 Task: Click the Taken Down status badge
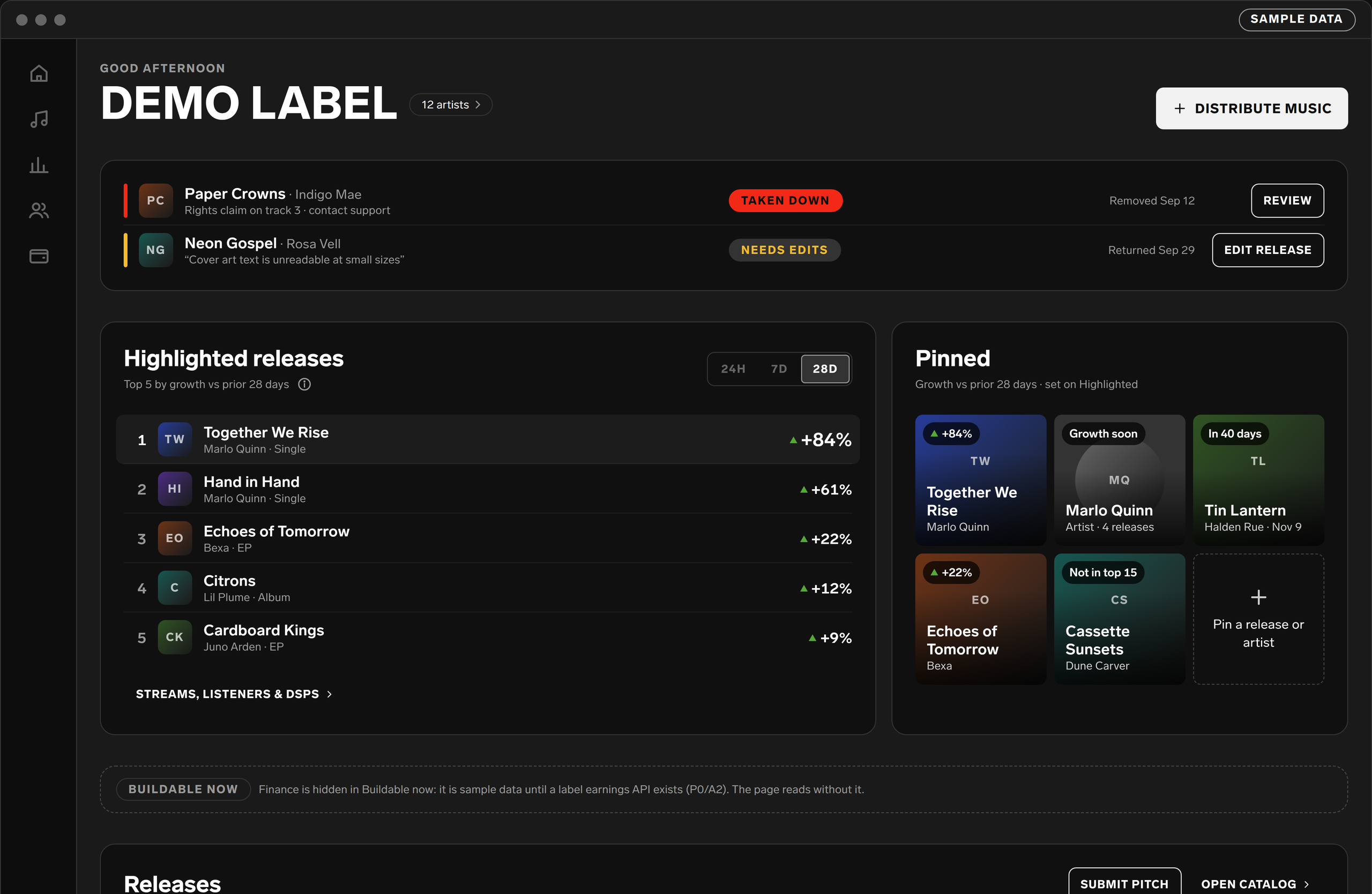point(785,200)
